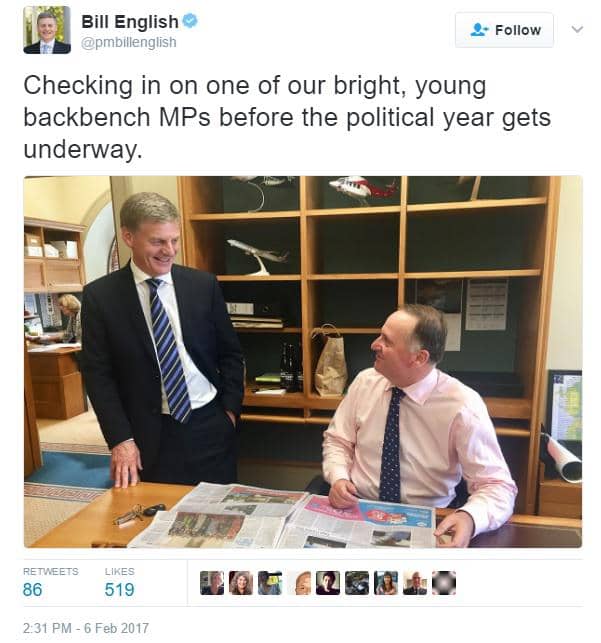Viewport: 601px width, 643px height.
Task: Open the 2:31 PM - 6 Feb 2017 timestamp
Action: 86,628
